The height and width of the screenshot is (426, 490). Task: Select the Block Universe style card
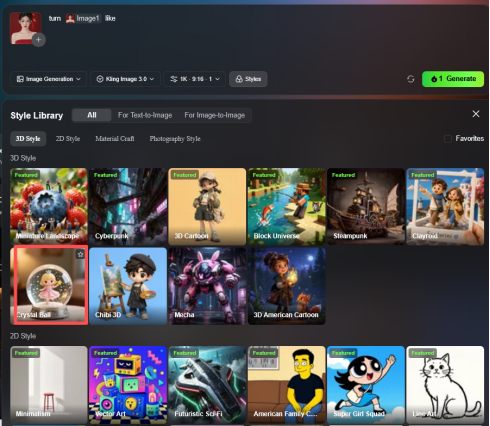point(287,206)
